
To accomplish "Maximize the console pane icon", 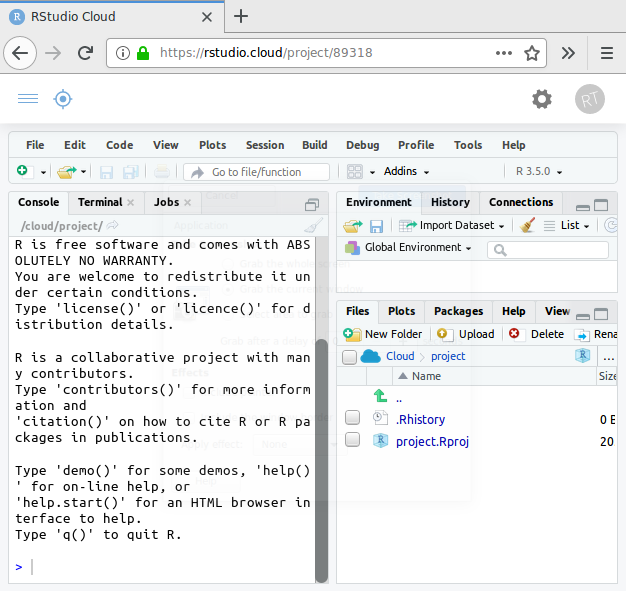I will (x=312, y=205).
